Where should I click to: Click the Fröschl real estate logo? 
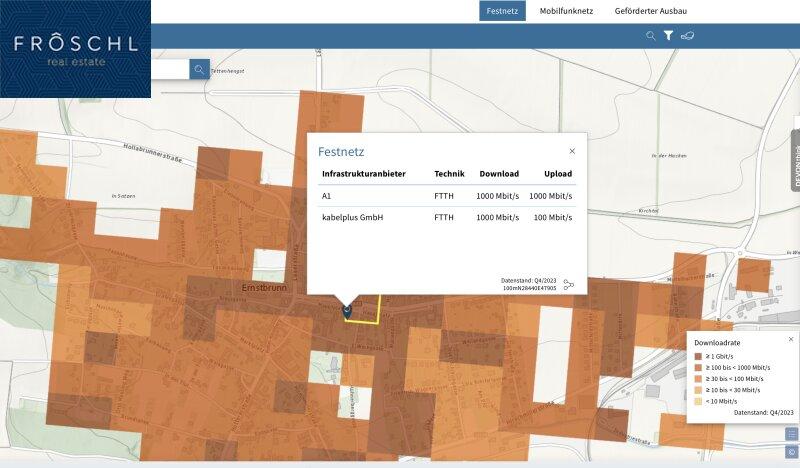[x=75, y=50]
